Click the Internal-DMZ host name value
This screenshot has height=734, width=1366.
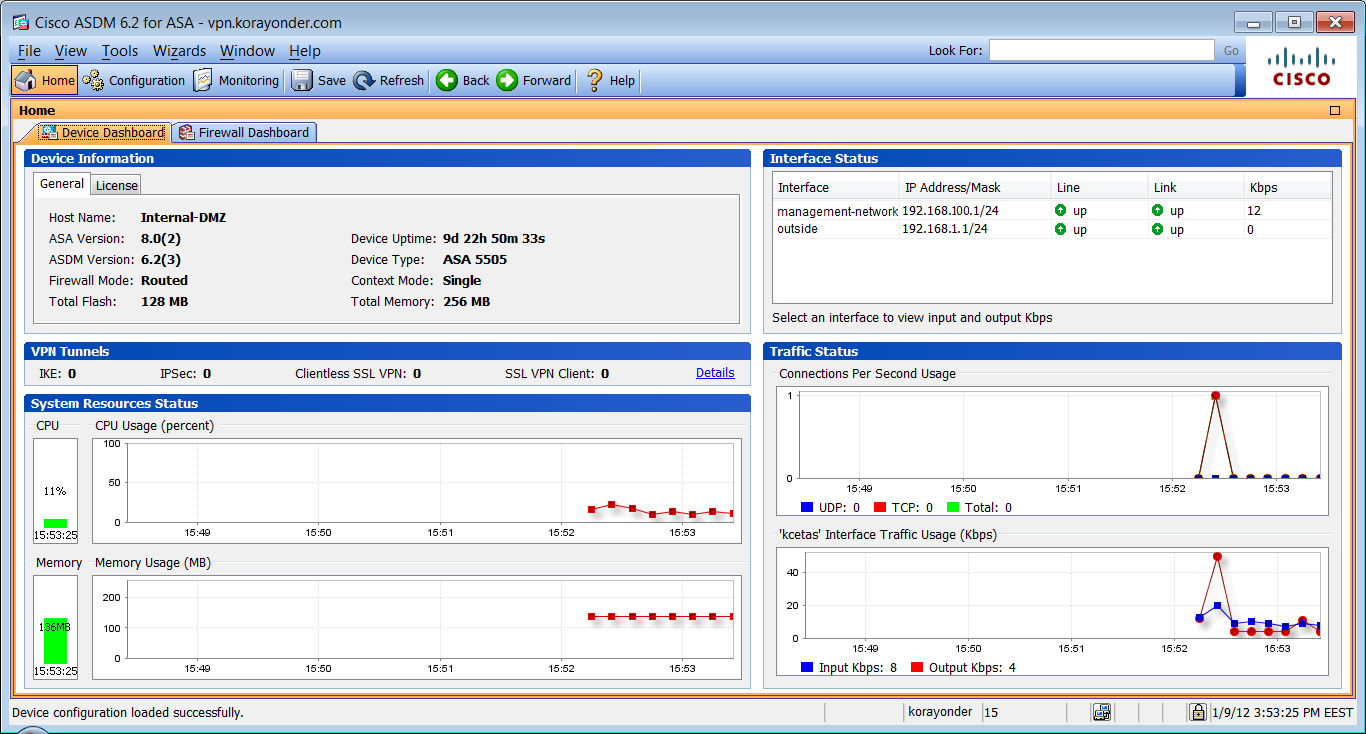tap(183, 217)
